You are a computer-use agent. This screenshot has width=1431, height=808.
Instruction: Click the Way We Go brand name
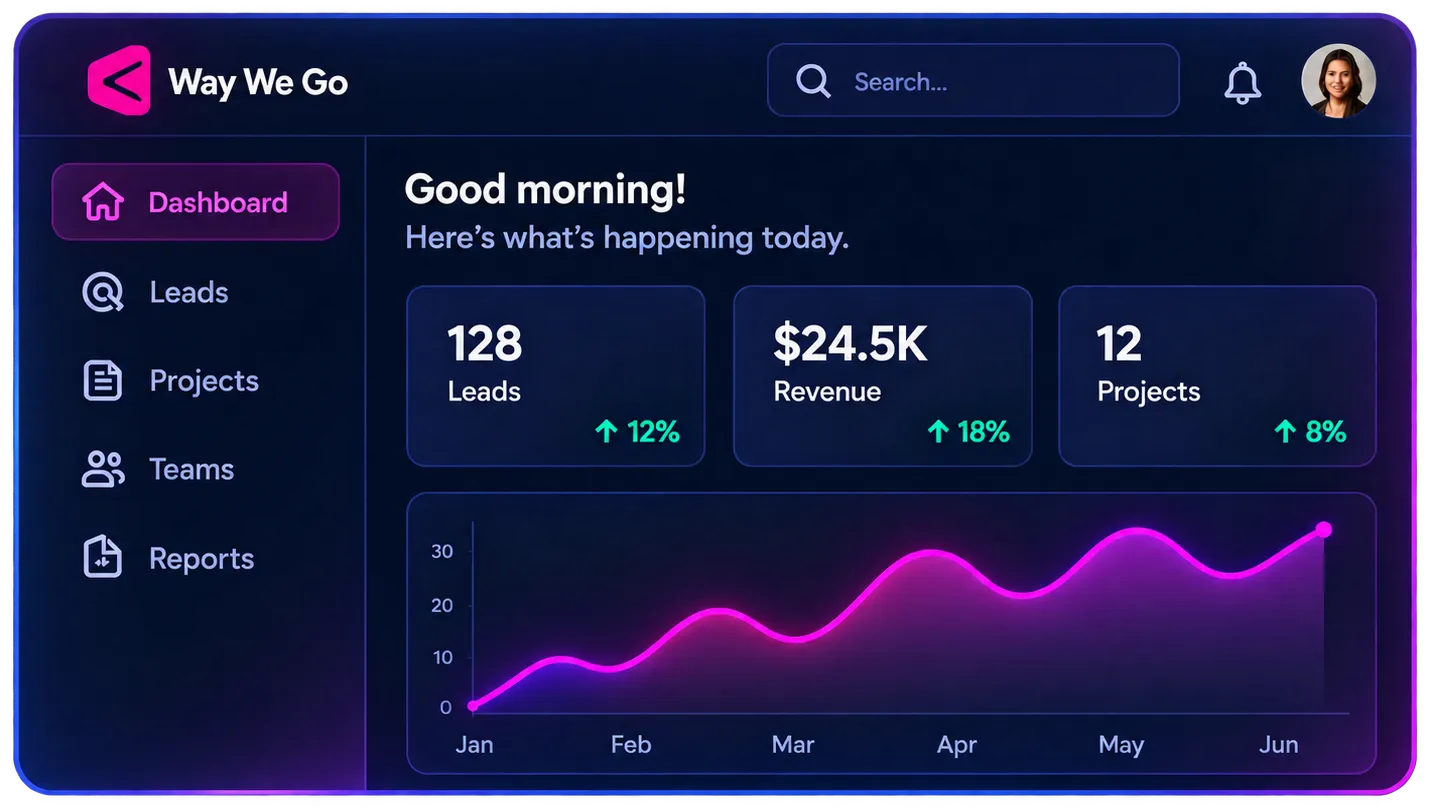[x=258, y=82]
